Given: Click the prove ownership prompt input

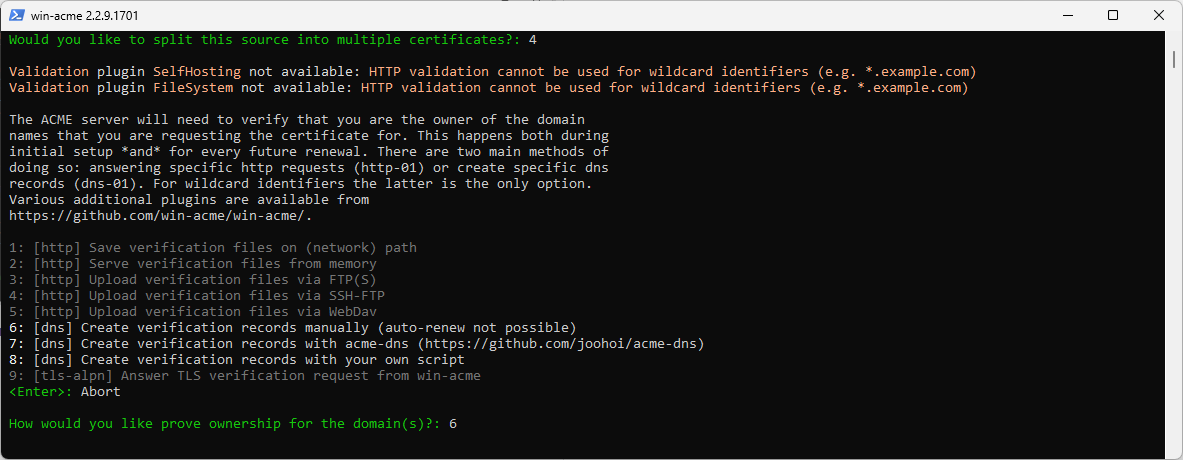Looking at the screenshot, I should point(453,424).
